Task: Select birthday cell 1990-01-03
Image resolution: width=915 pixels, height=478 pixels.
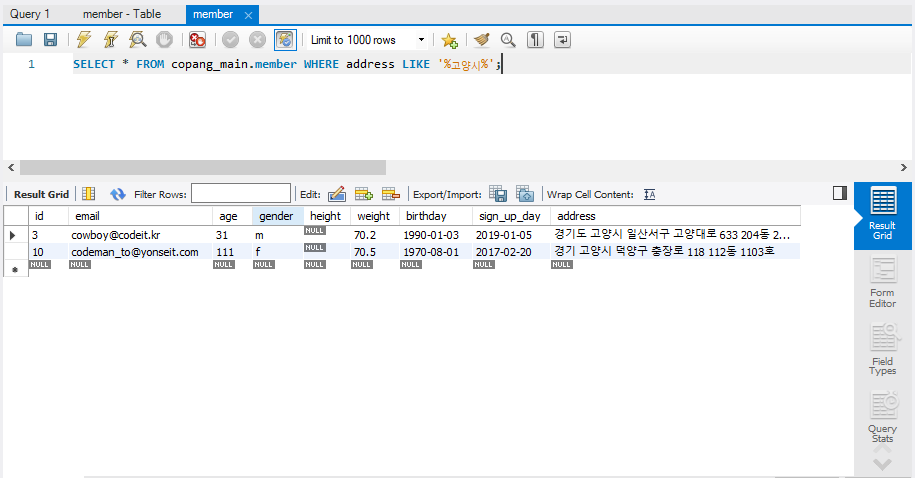Action: click(436, 235)
